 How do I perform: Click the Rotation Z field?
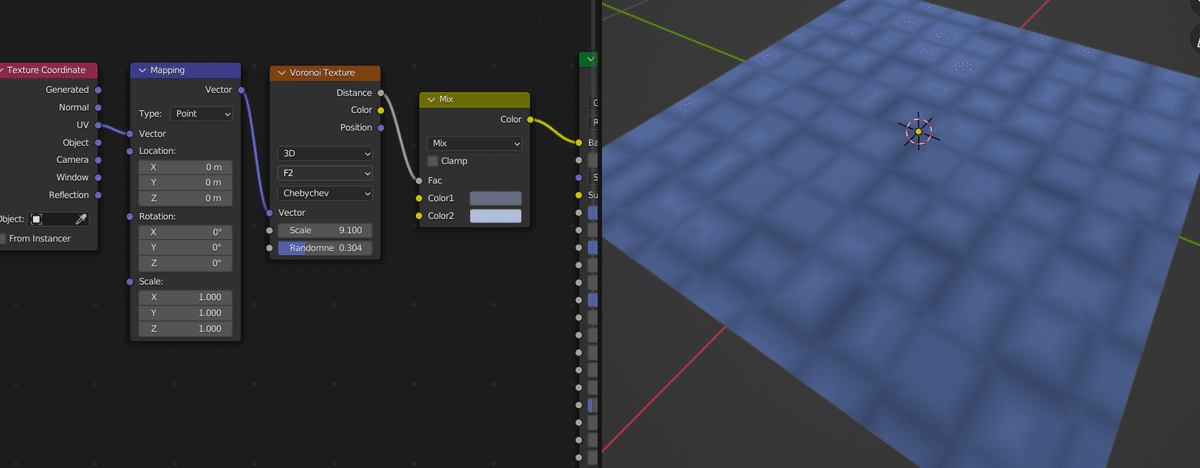pyautogui.click(x=185, y=263)
